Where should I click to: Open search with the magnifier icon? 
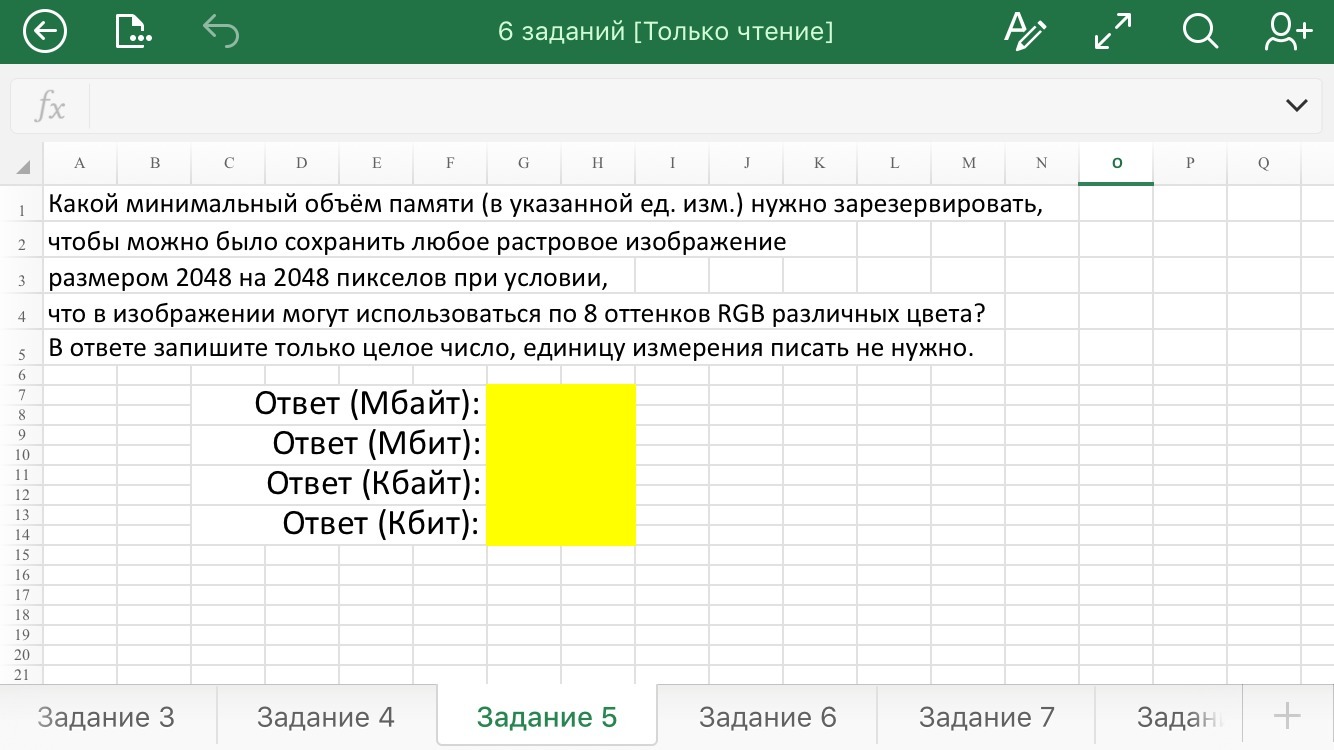(1199, 32)
